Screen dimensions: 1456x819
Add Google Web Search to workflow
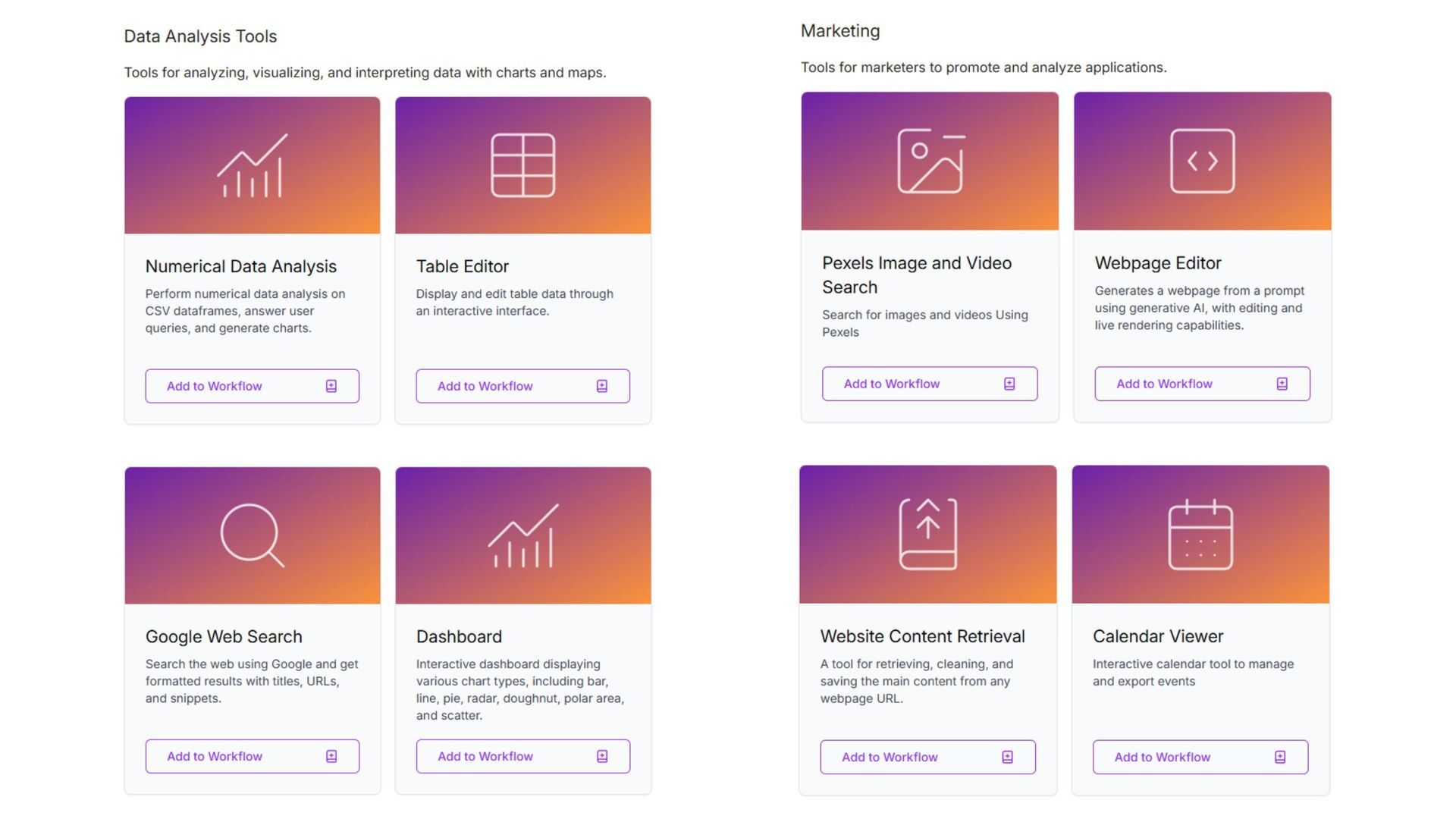pyautogui.click(x=252, y=756)
